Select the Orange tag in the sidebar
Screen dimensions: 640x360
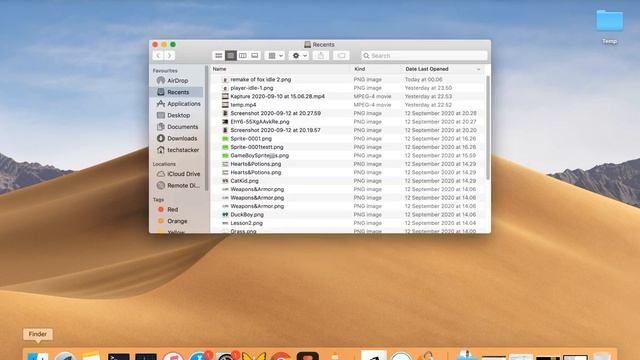(x=172, y=221)
